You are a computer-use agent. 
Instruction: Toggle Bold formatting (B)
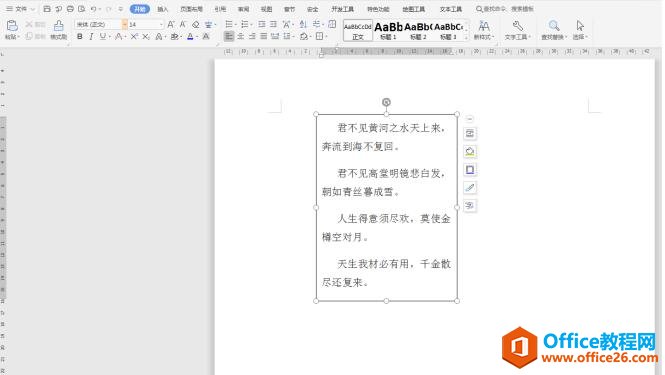pyautogui.click(x=80, y=37)
